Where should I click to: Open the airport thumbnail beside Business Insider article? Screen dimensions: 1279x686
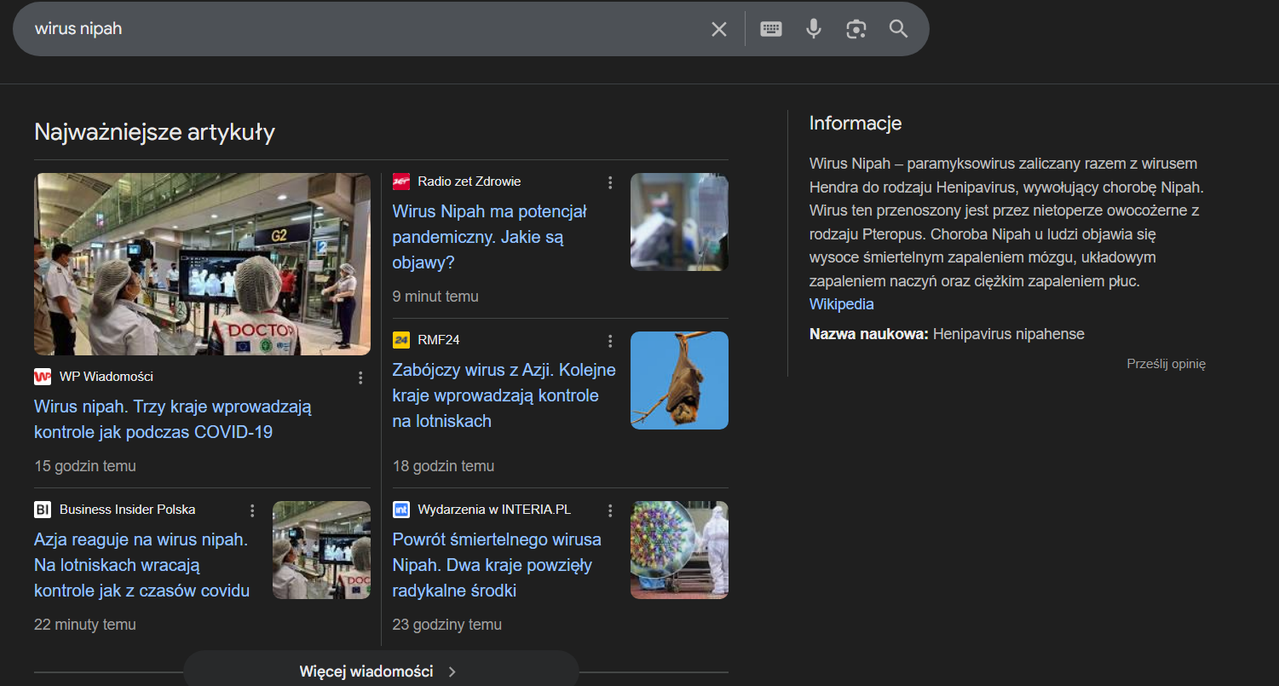pyautogui.click(x=322, y=550)
